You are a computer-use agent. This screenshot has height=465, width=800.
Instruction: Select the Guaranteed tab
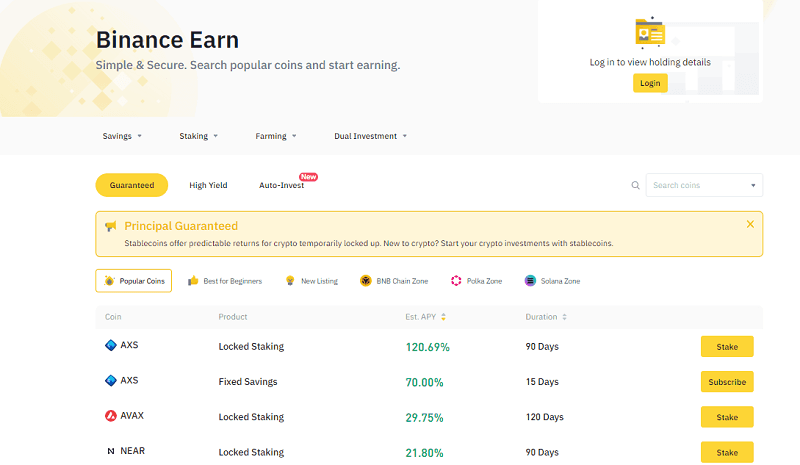tap(132, 185)
